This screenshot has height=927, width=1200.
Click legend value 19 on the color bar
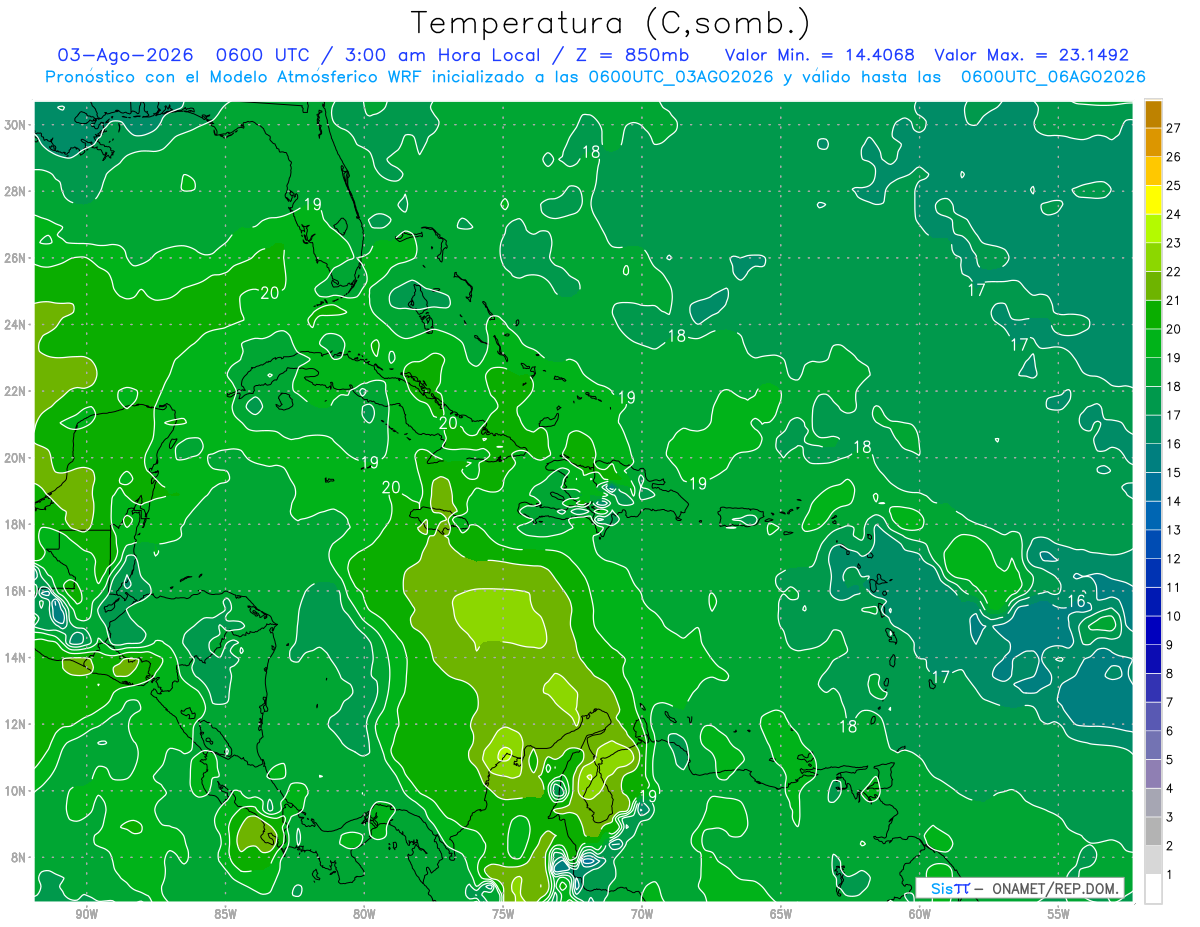pyautogui.click(x=1174, y=357)
